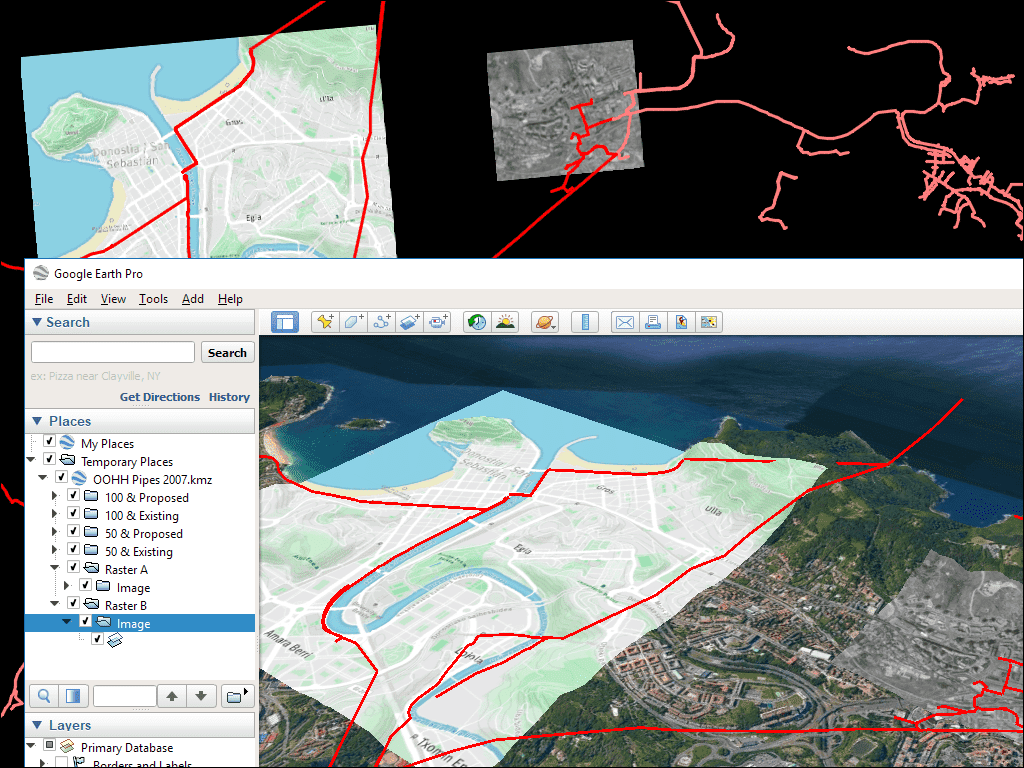Hide the sidebar using toolbar button
Viewport: 1024px width, 768px height.
pyautogui.click(x=285, y=322)
